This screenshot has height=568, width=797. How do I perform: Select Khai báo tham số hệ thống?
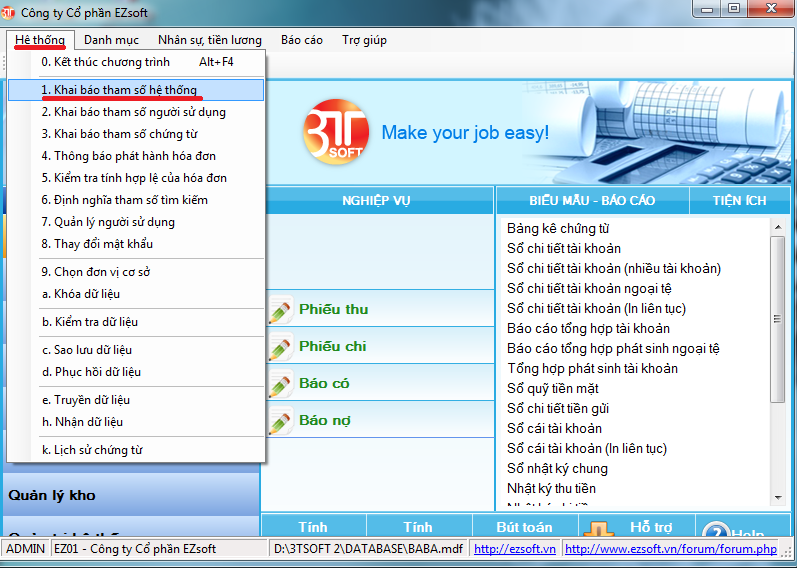pos(119,90)
